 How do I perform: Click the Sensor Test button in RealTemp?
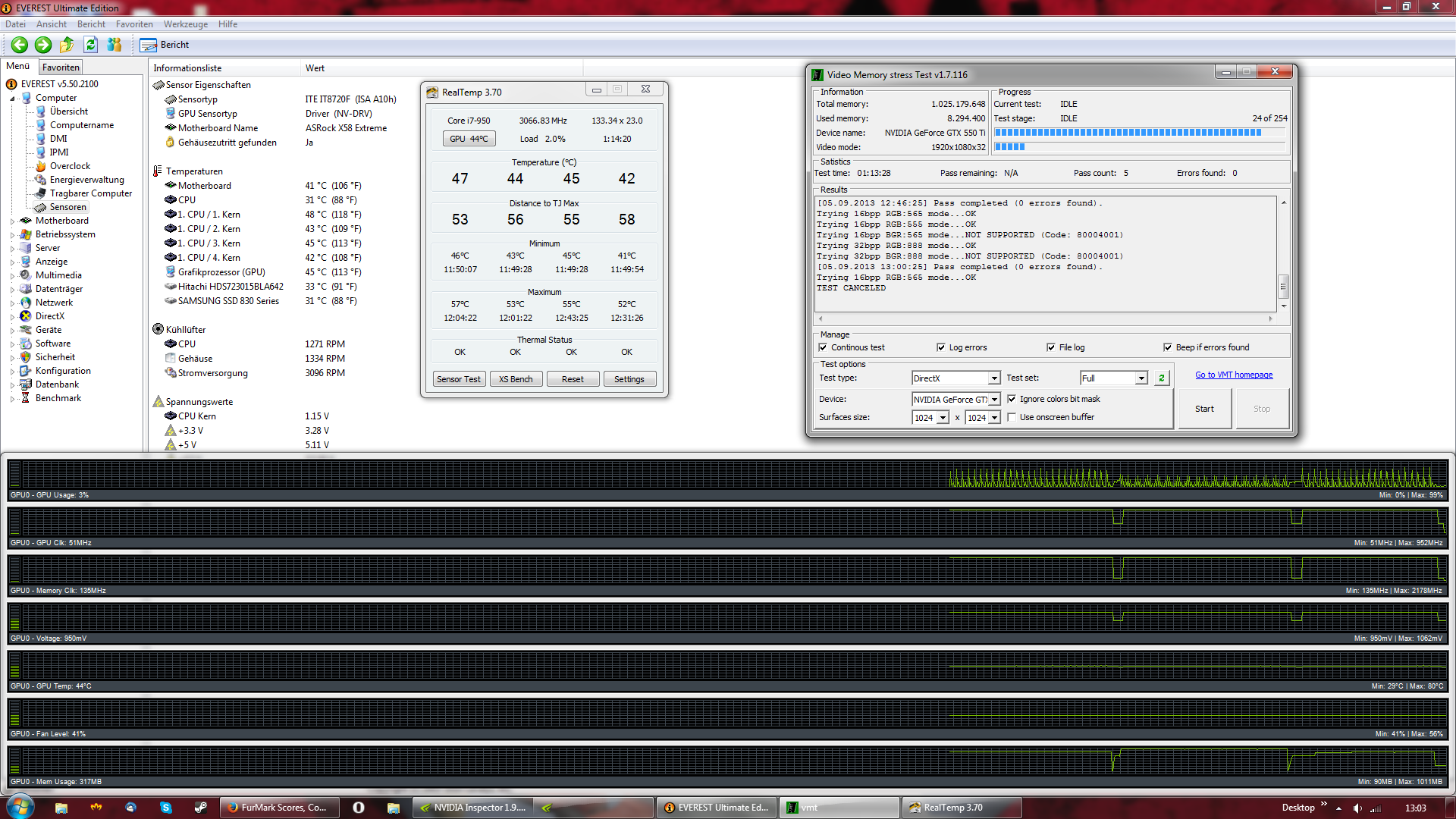point(458,379)
